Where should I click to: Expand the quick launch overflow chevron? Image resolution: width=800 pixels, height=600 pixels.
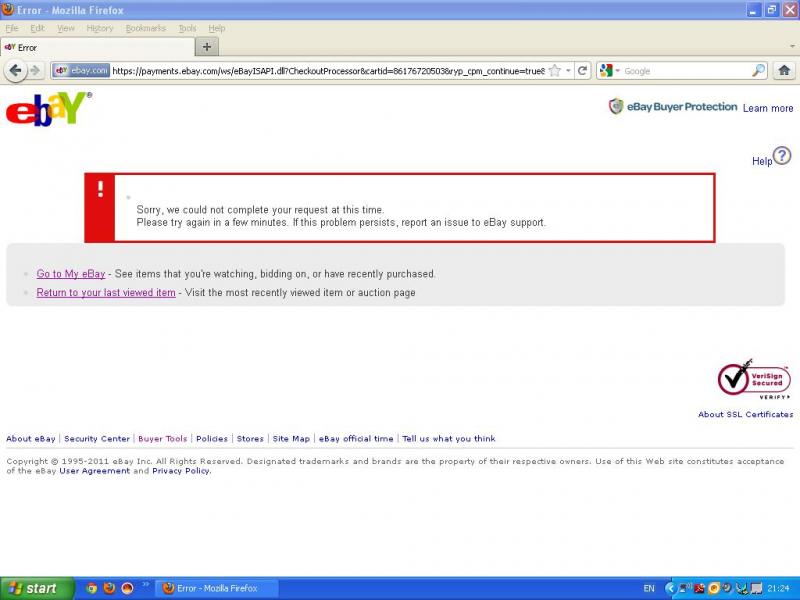point(145,585)
